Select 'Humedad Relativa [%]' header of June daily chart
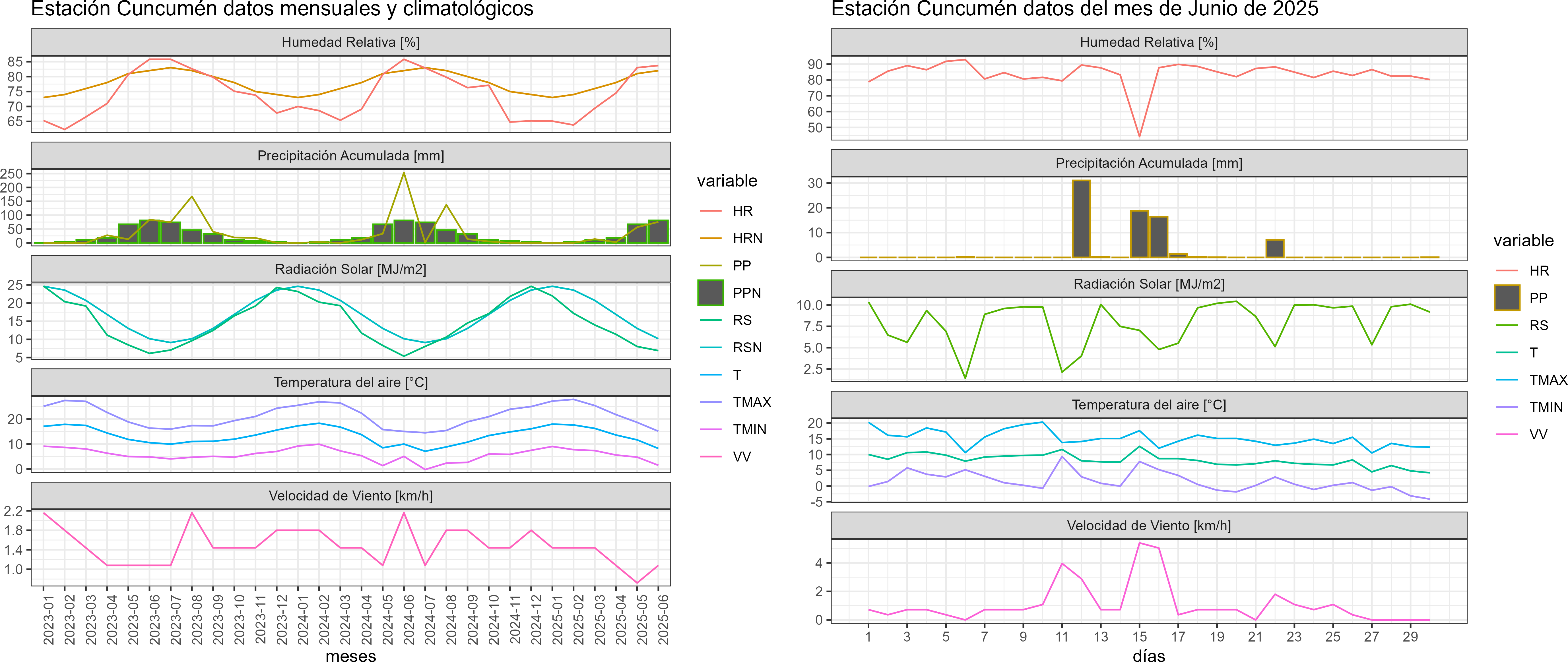Image resolution: width=1568 pixels, height=662 pixels. pyautogui.click(x=1149, y=42)
